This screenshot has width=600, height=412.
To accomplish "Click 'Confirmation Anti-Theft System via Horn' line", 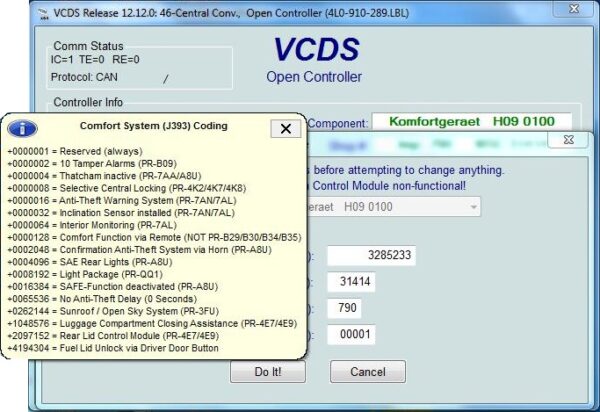I will (x=139, y=249).
